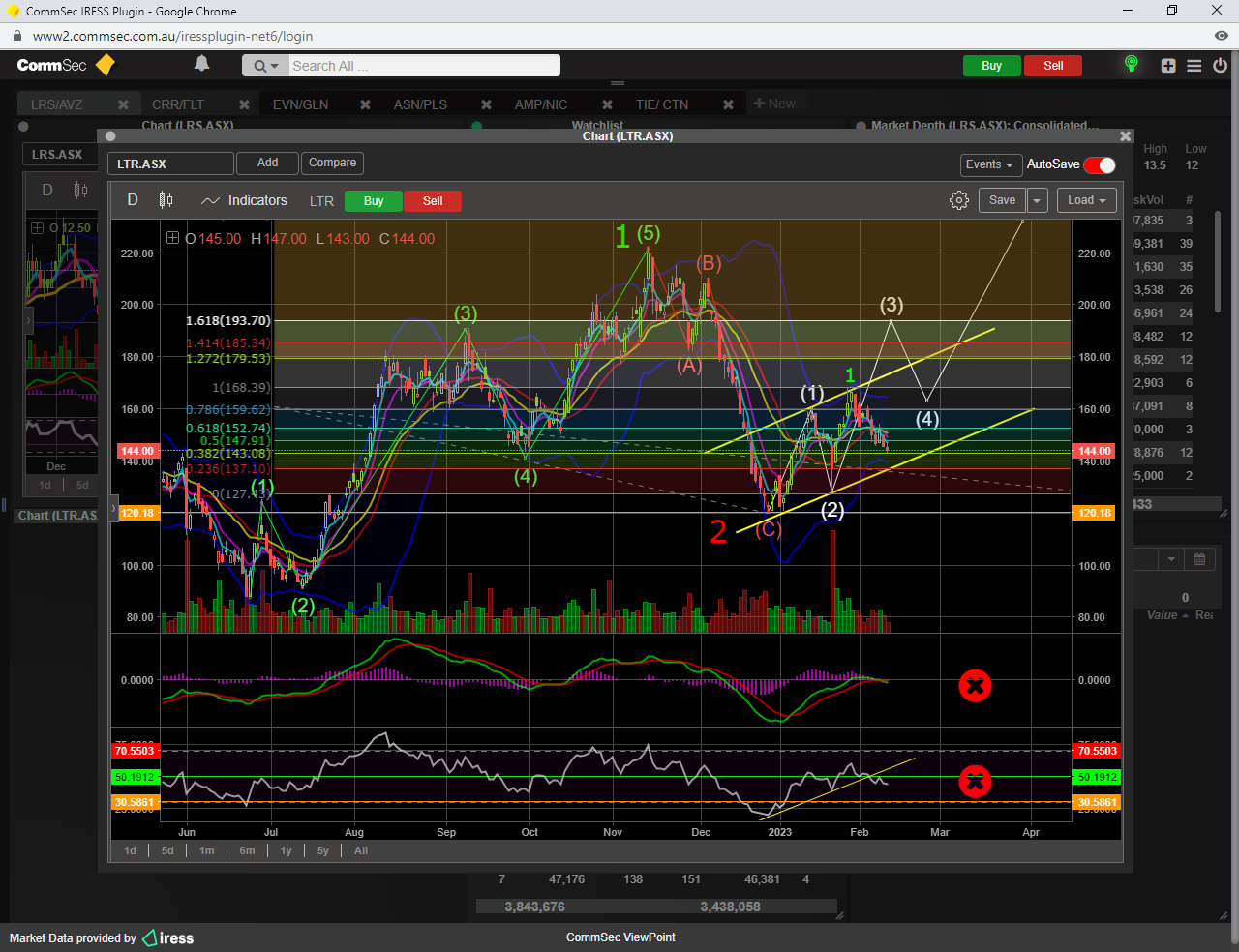Set chart range to 1m

point(206,850)
